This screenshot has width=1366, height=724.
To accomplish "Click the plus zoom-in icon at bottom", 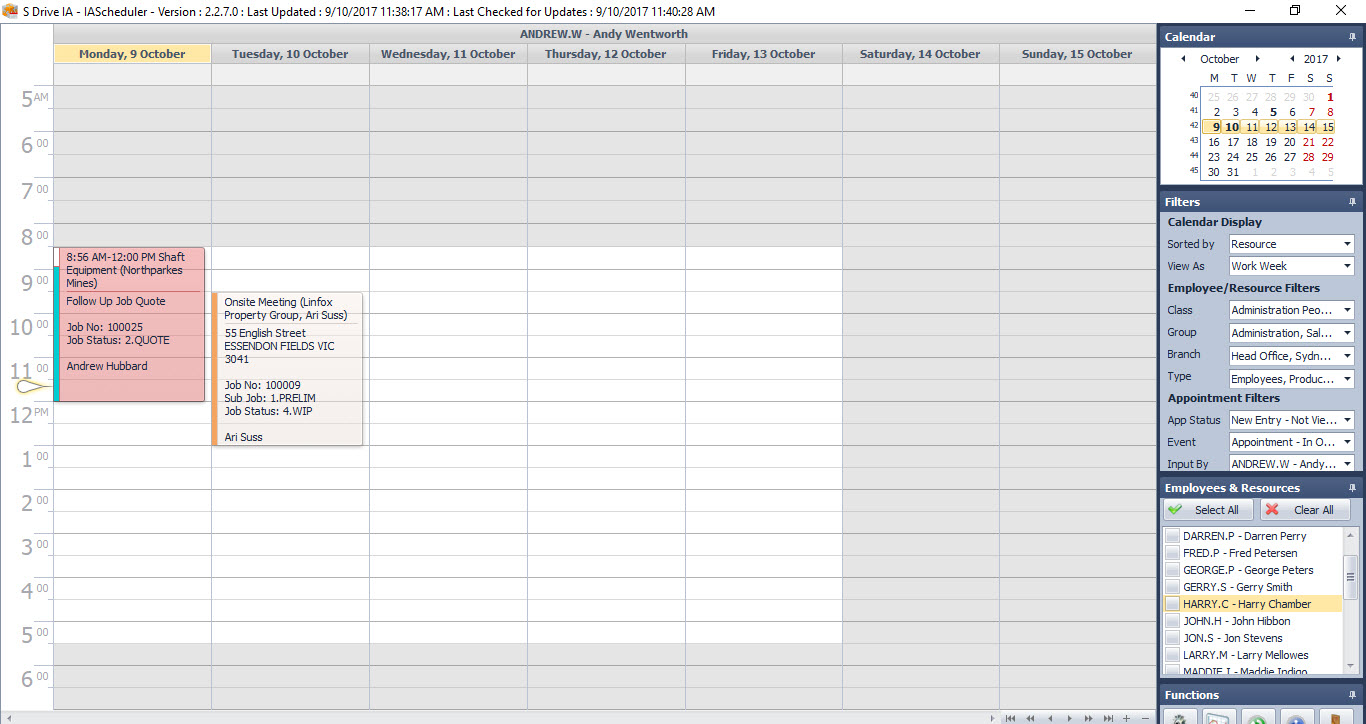I will (1127, 718).
